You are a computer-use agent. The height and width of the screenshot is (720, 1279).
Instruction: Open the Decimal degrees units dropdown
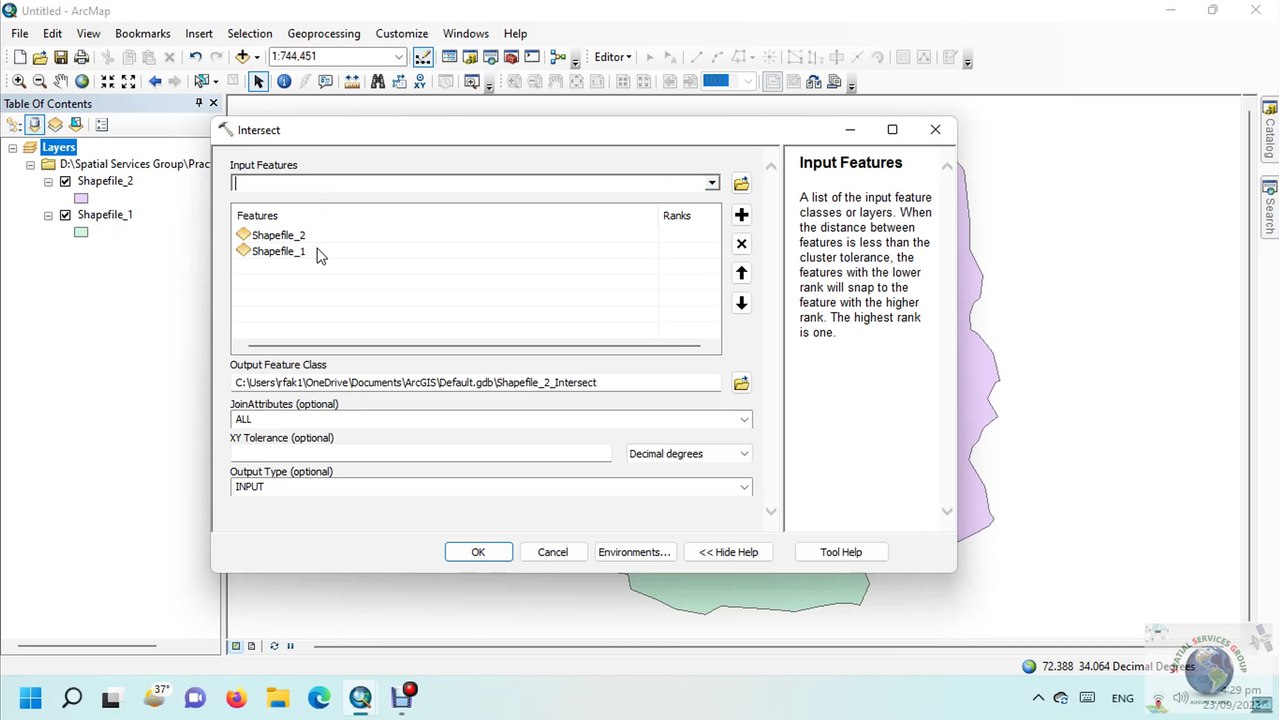[744, 454]
